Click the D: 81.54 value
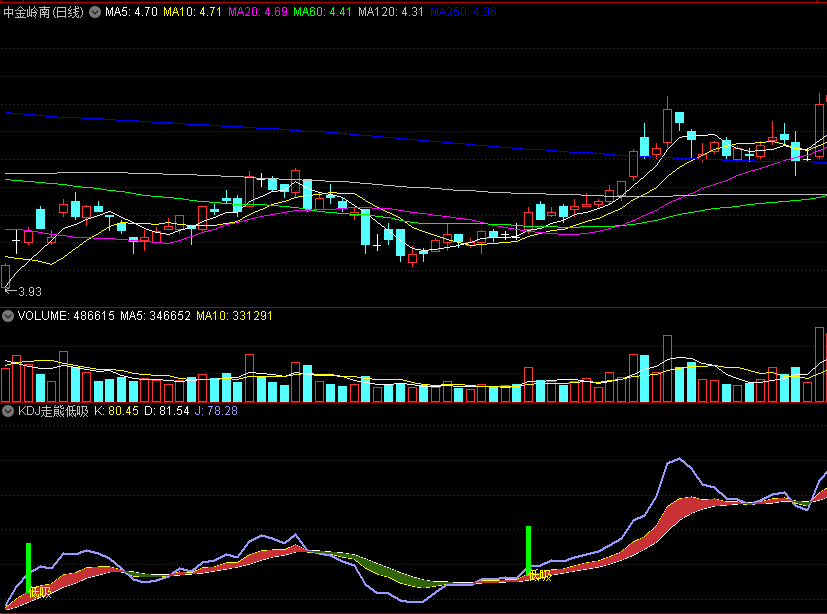The height and width of the screenshot is (614, 827). point(167,411)
